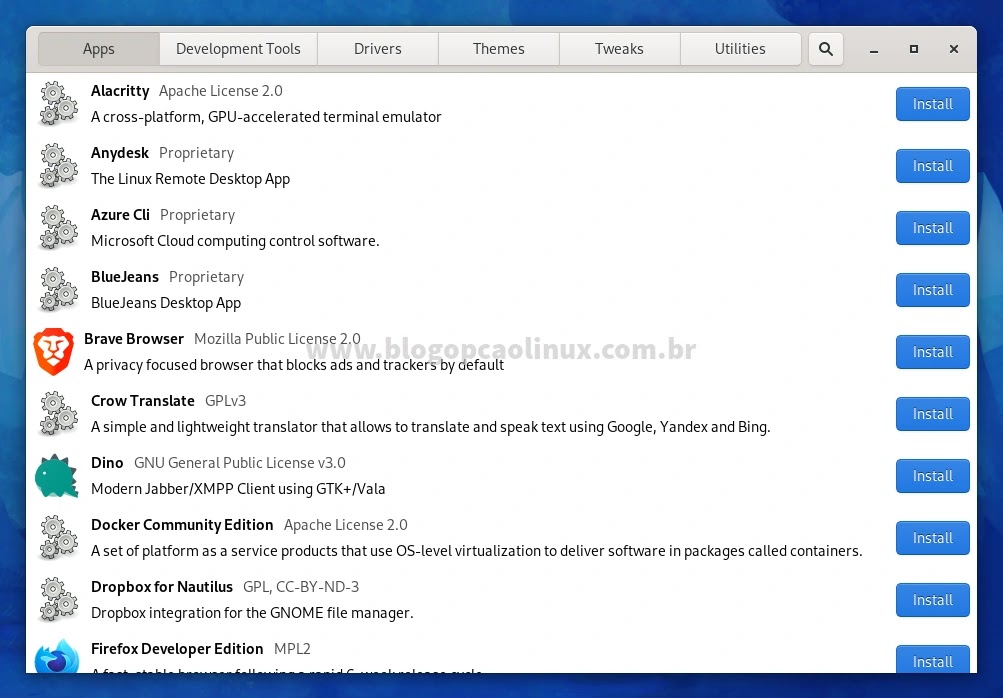Click the 'MPL2' license label
The image size is (1003, 698).
(292, 649)
